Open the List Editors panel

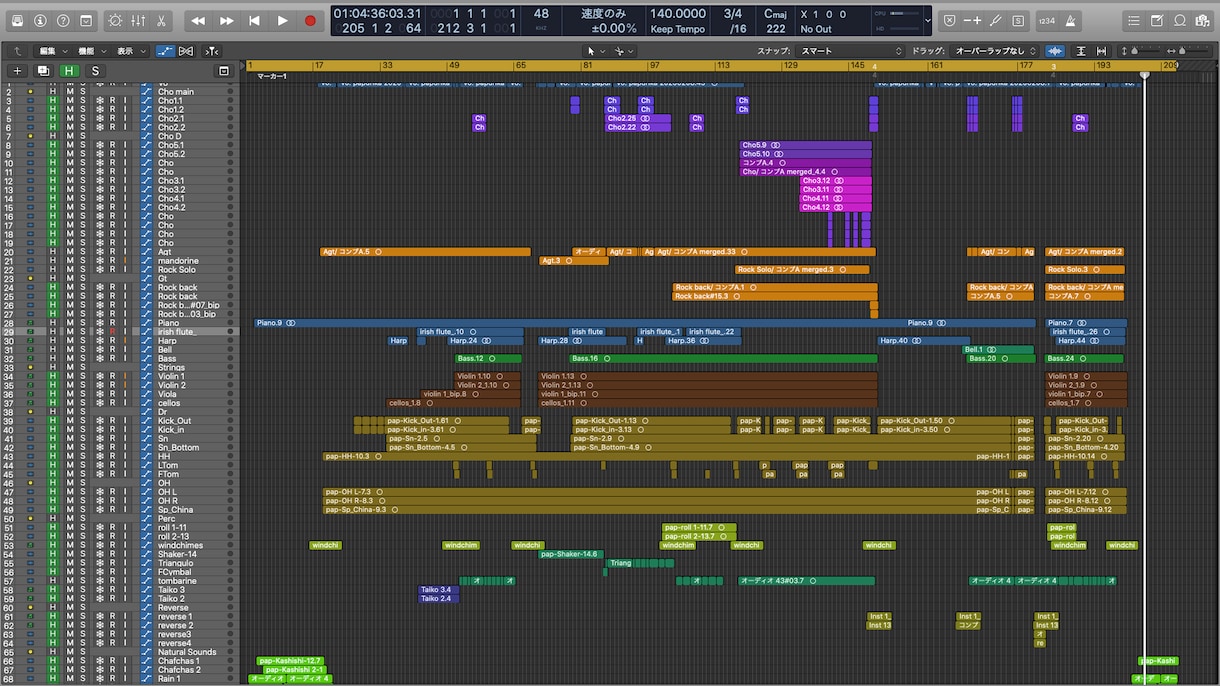tap(1133, 20)
